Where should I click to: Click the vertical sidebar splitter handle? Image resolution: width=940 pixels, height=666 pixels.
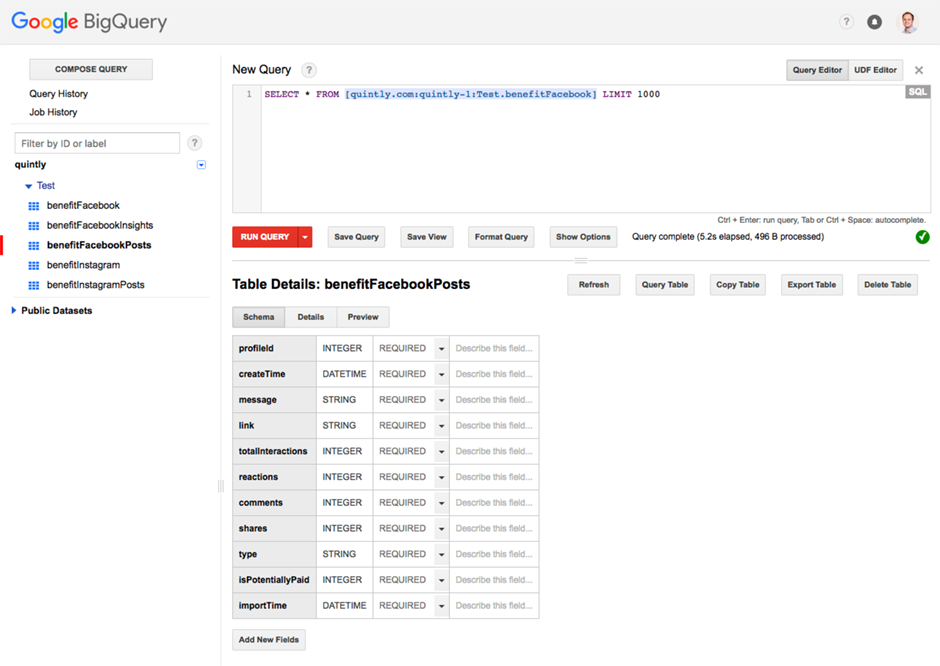click(x=221, y=486)
